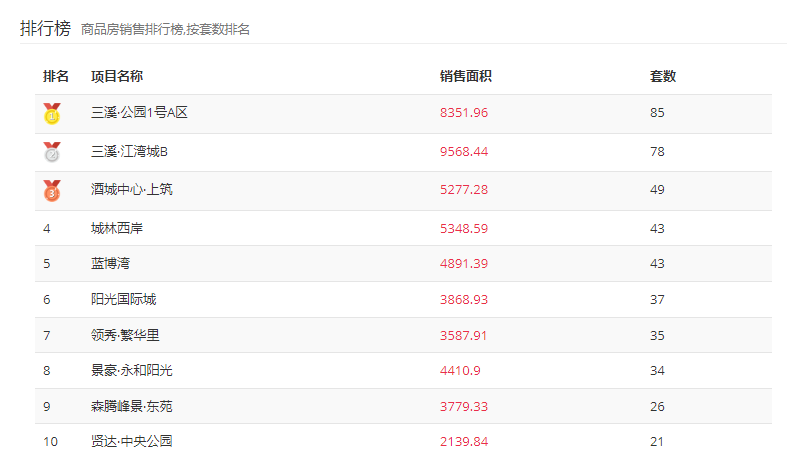Select project name 城林西岸
Screen dimensions: 790x476
[x=117, y=228]
